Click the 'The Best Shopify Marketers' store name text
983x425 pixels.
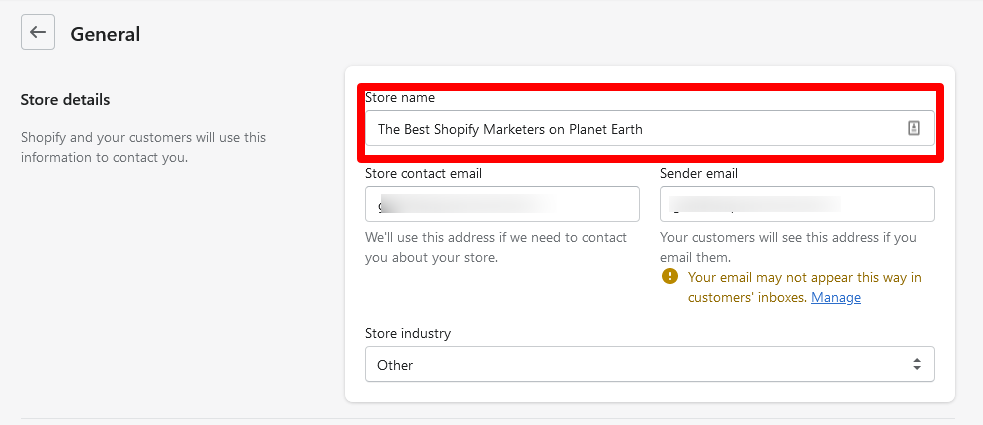(510, 129)
